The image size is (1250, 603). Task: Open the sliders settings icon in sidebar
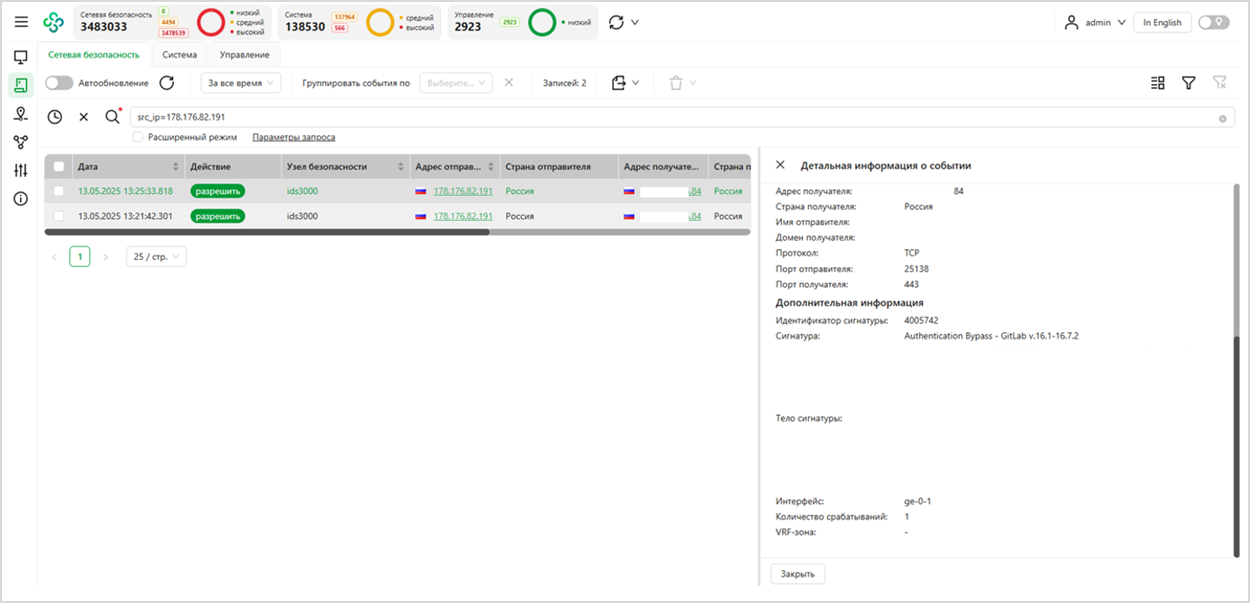click(21, 171)
